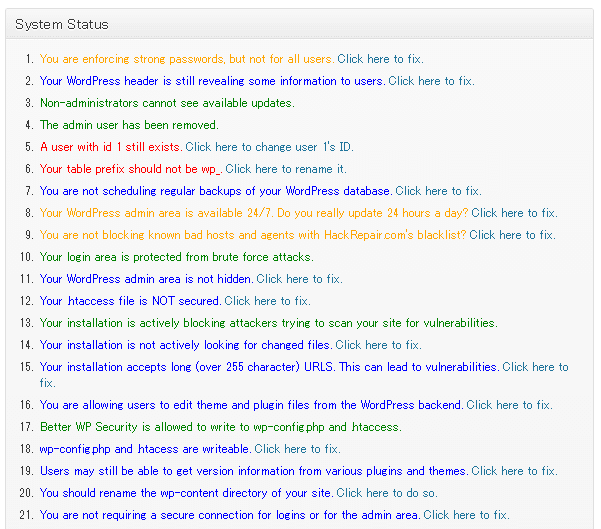Click link to rename table prefix wp_
The image size is (601, 529).
click(x=286, y=169)
